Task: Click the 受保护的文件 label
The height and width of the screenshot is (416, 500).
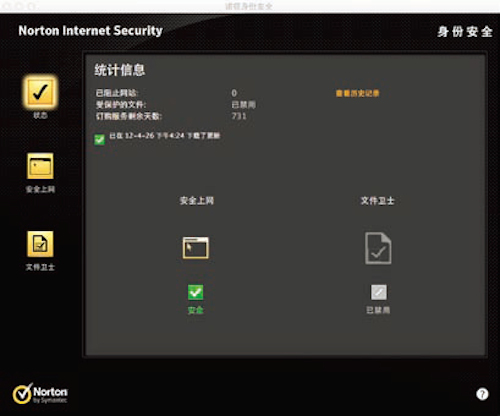Action: [121, 105]
